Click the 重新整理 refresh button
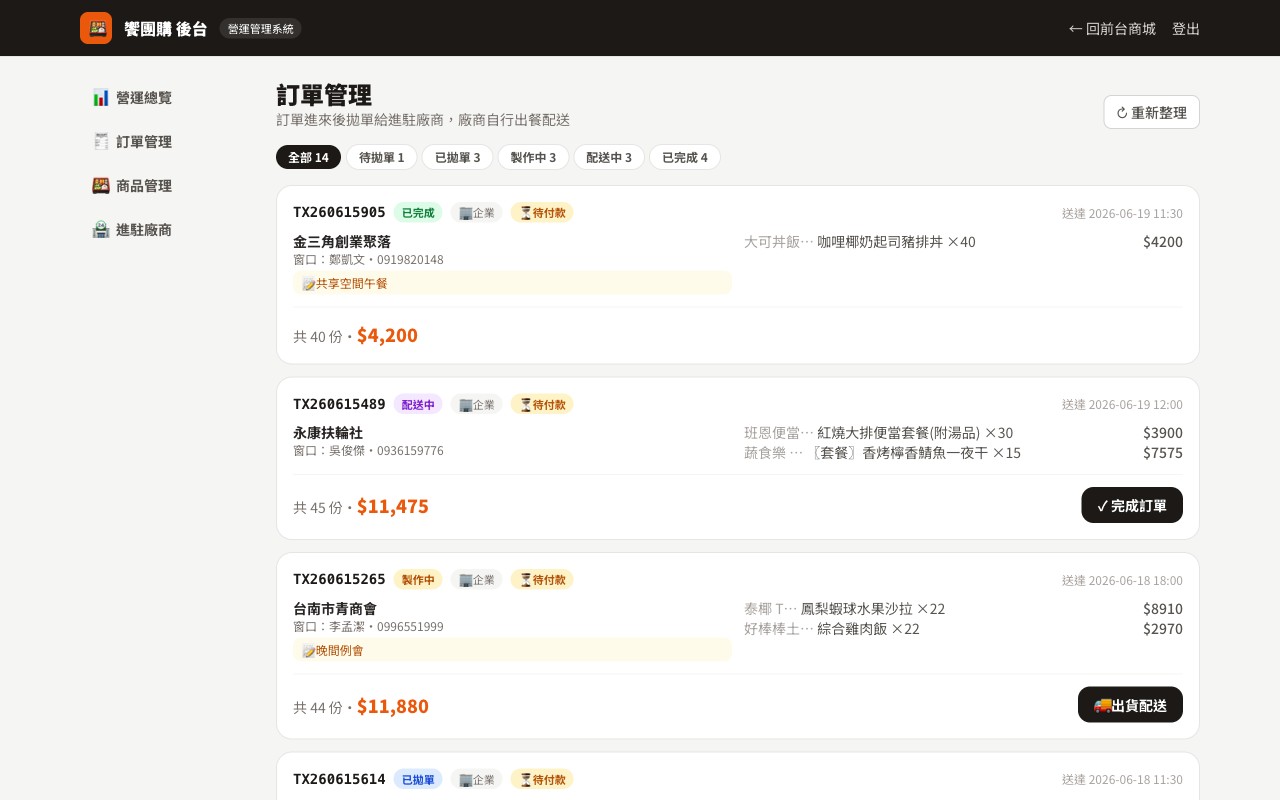The height and width of the screenshot is (800, 1280). coord(1151,112)
